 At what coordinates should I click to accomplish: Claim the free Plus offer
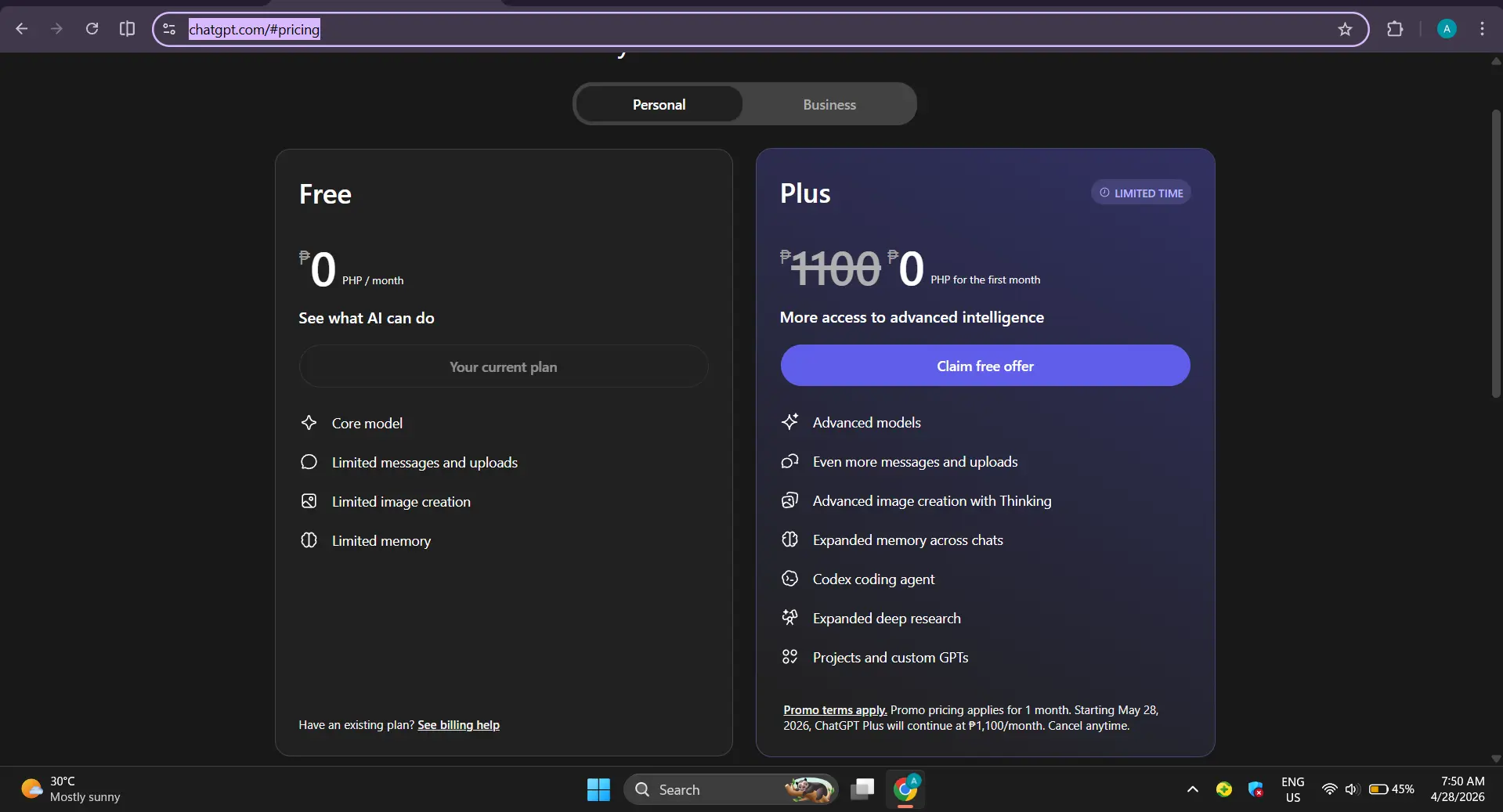pos(985,366)
